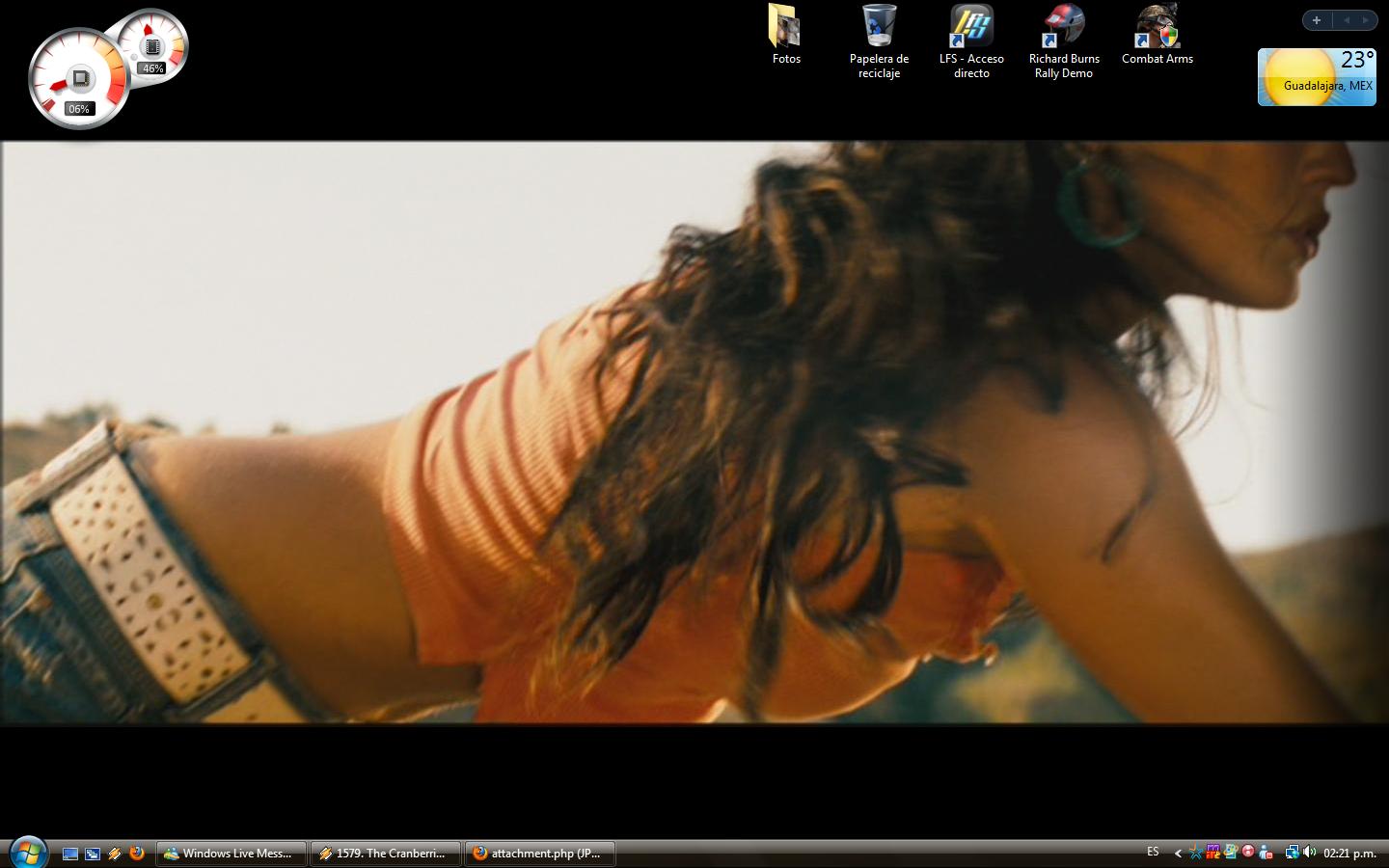Open the Messenger buddy tray icon

pos(1266,853)
